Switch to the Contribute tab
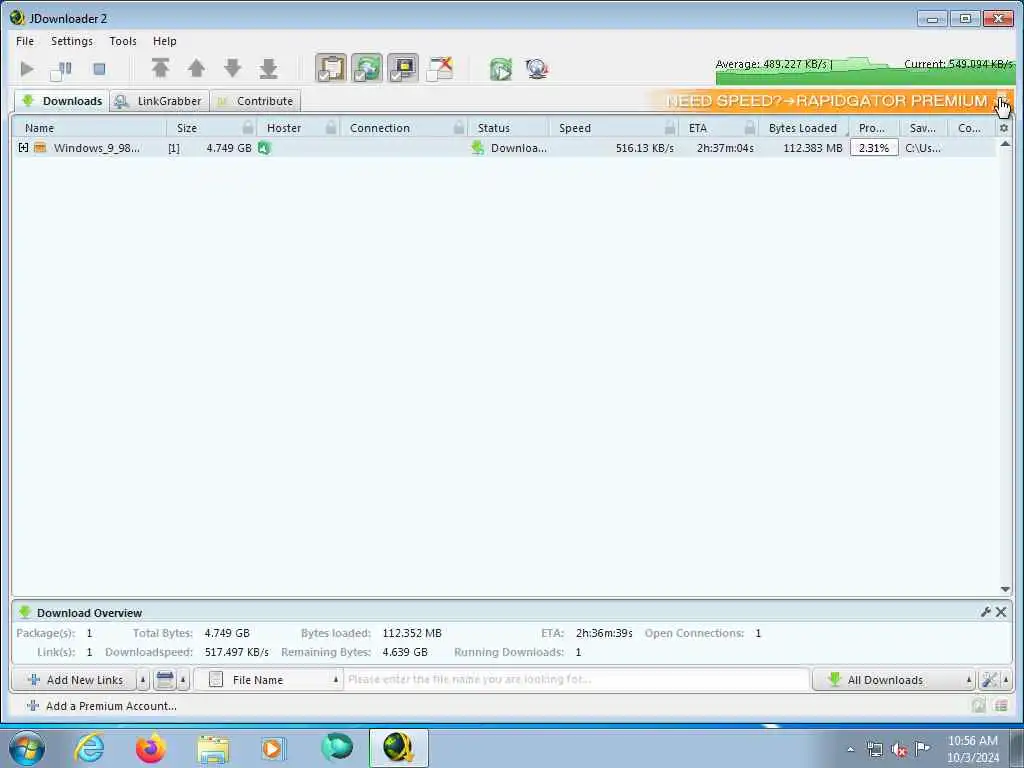The image size is (1024, 768). 255,101
